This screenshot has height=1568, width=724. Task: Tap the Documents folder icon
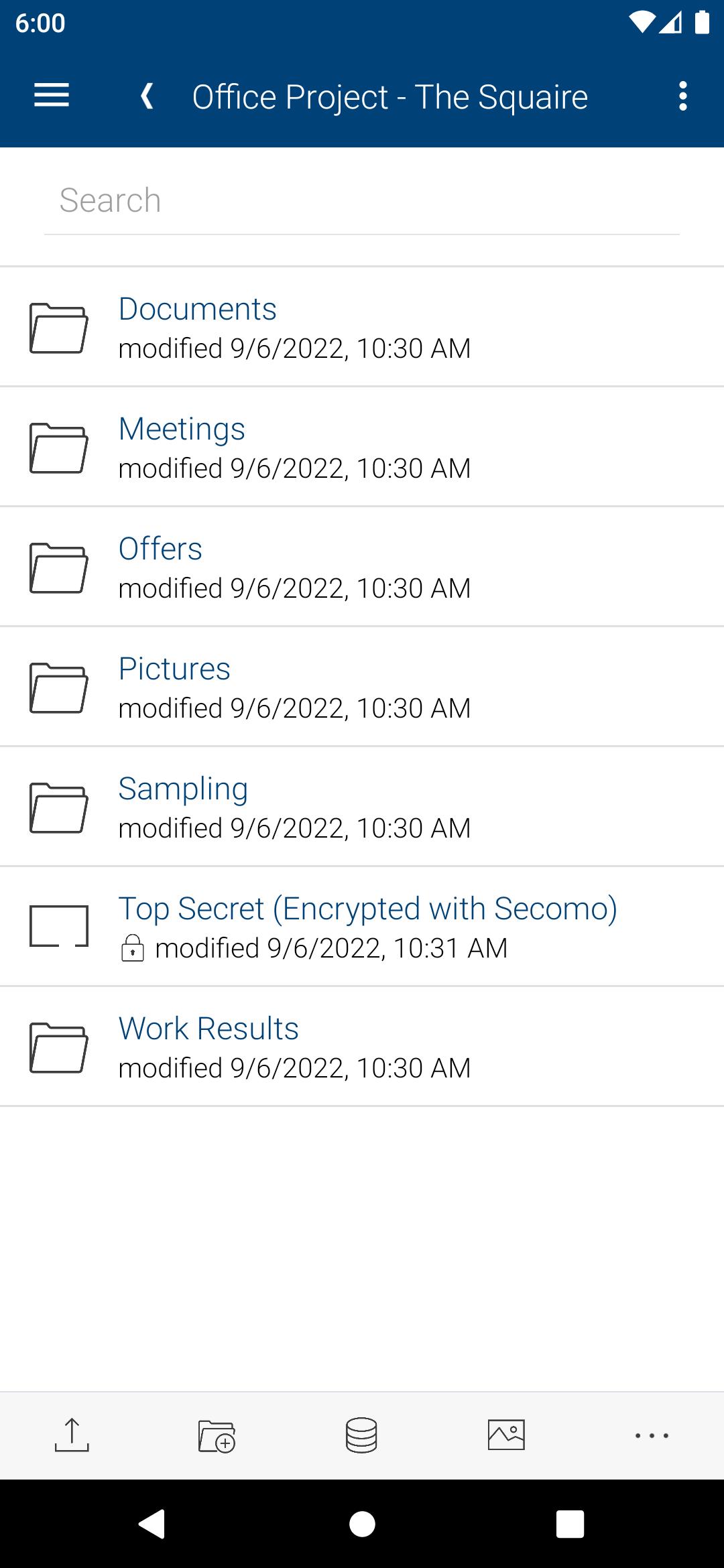tap(59, 328)
